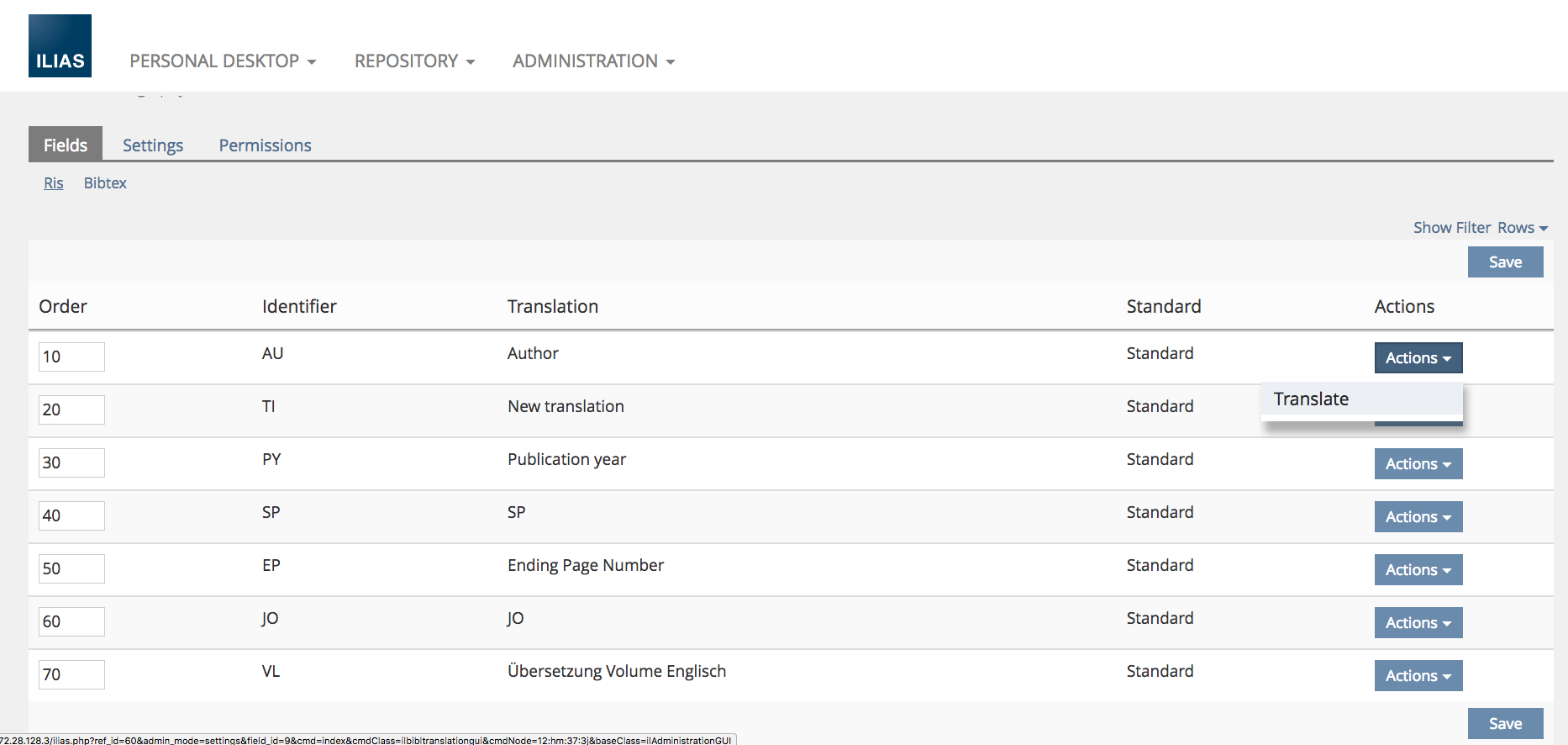This screenshot has width=1568, height=745.
Task: Open Actions for Publication year row
Action: click(x=1418, y=464)
